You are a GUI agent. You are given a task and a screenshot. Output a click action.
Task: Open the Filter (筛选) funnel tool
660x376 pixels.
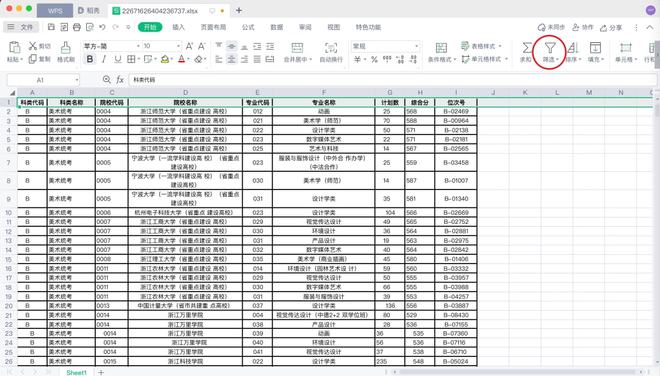coord(550,48)
